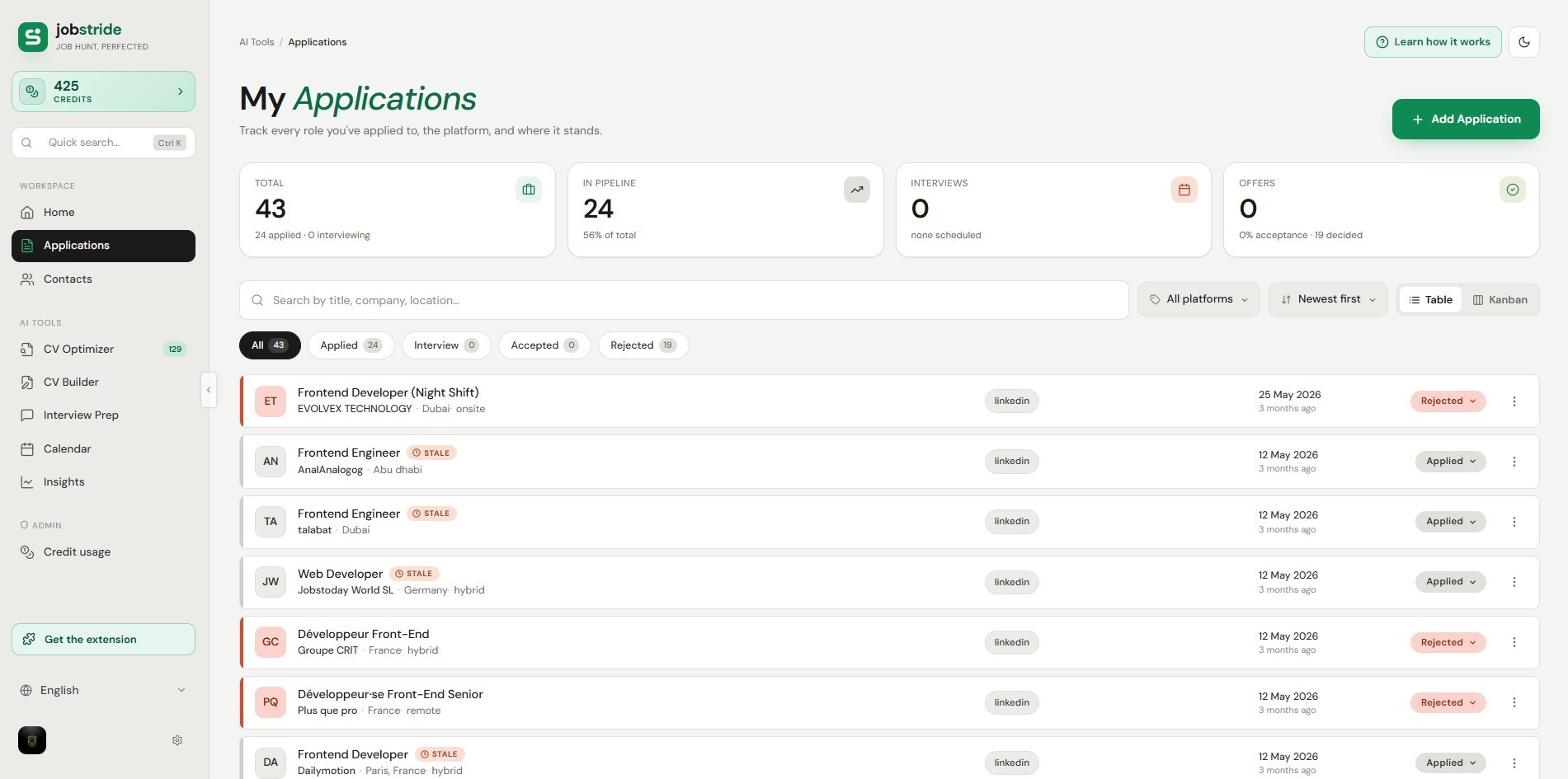Click the jobstride logo icon
Image resolution: width=1568 pixels, height=779 pixels.
pyautogui.click(x=33, y=37)
